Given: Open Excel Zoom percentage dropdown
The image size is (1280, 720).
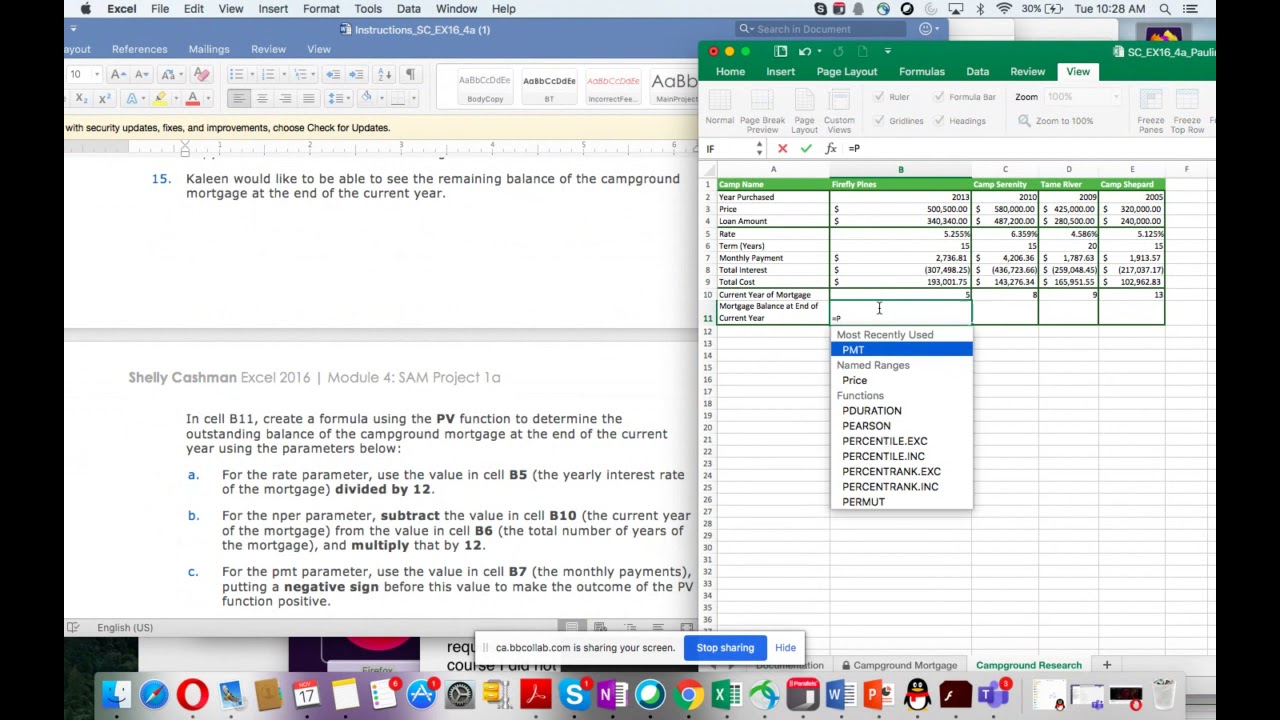Looking at the screenshot, I should point(1115,97).
